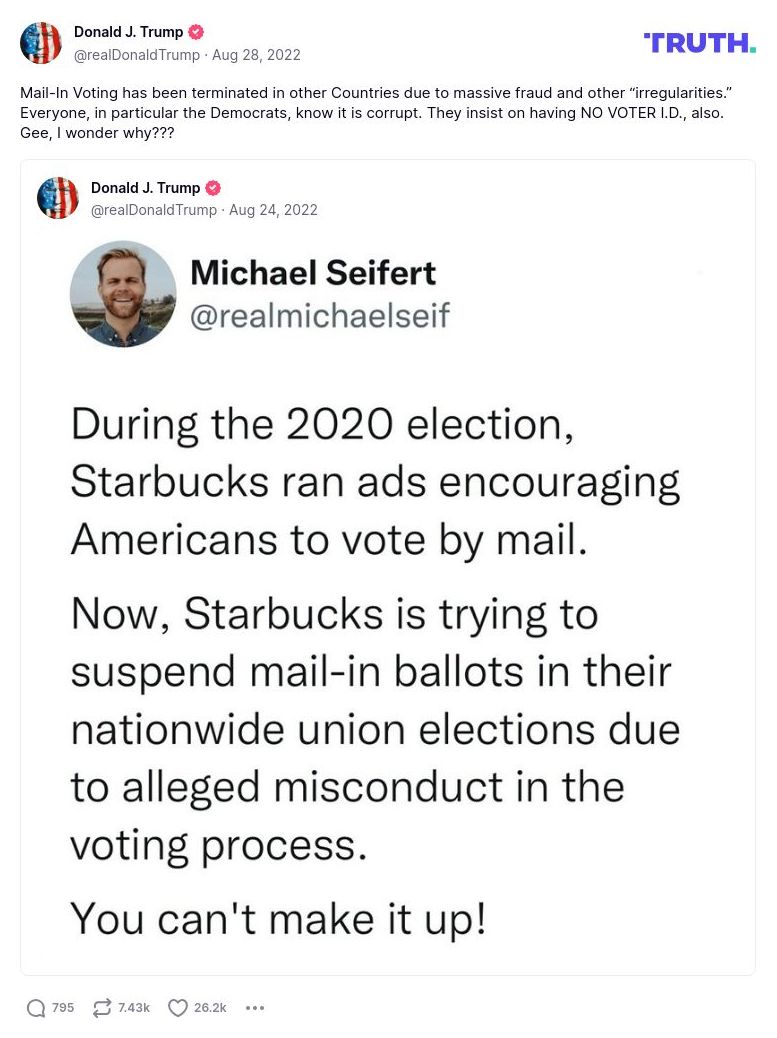Screen dimensions: 777x1038
Task: Open the Aug 28, 2022 timestamp
Action: pos(256,55)
